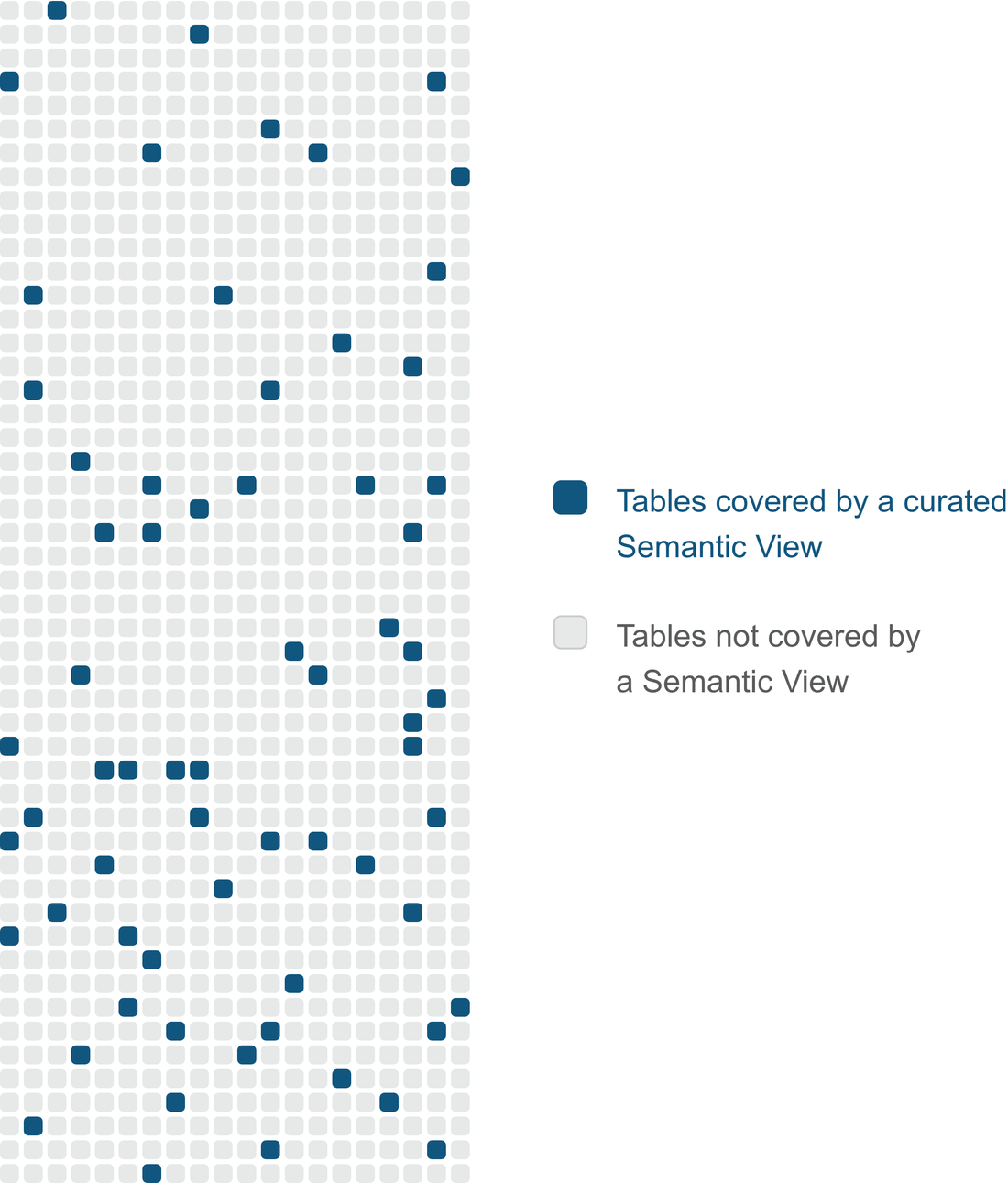Click the blue square in the grid's second row

click(199, 34)
